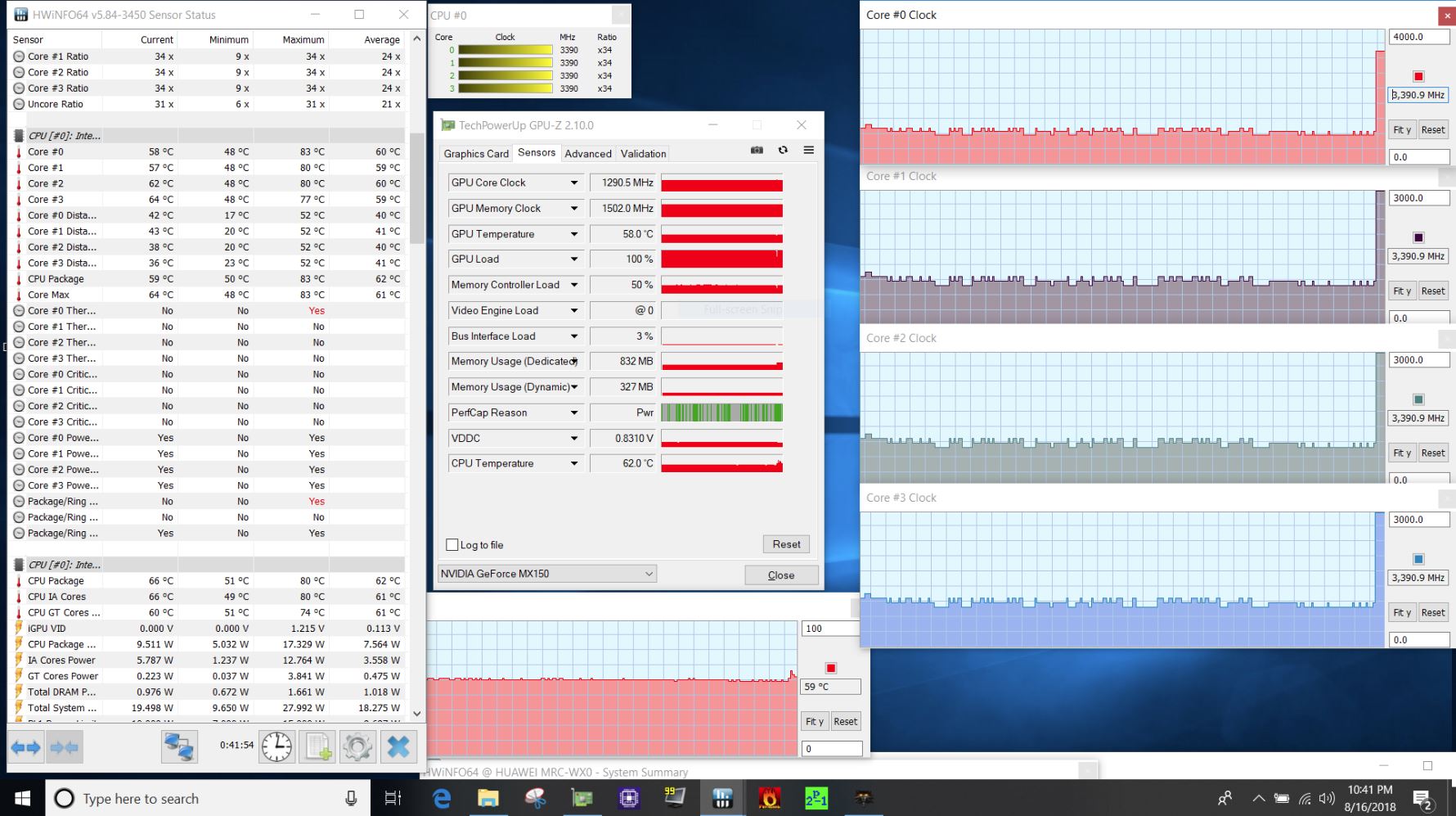
Task: Click Reset button in GPU-Z
Action: (x=786, y=544)
